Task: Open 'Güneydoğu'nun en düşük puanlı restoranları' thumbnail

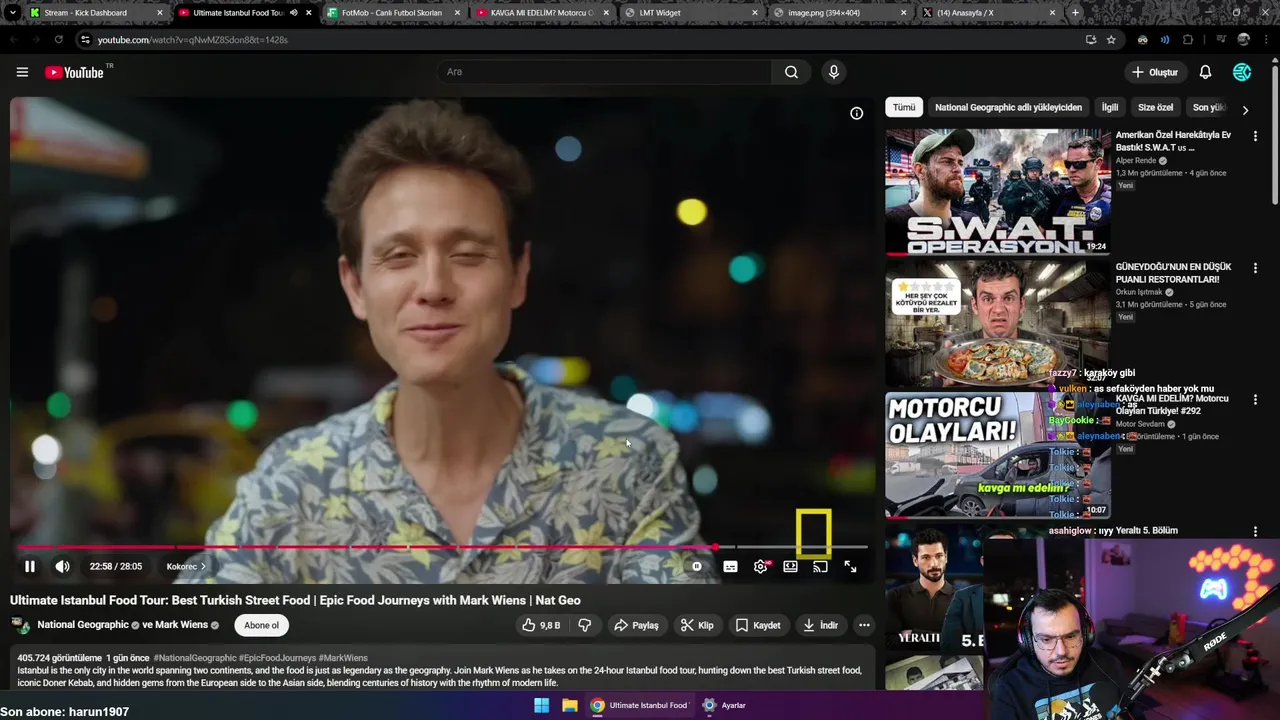Action: click(997, 323)
